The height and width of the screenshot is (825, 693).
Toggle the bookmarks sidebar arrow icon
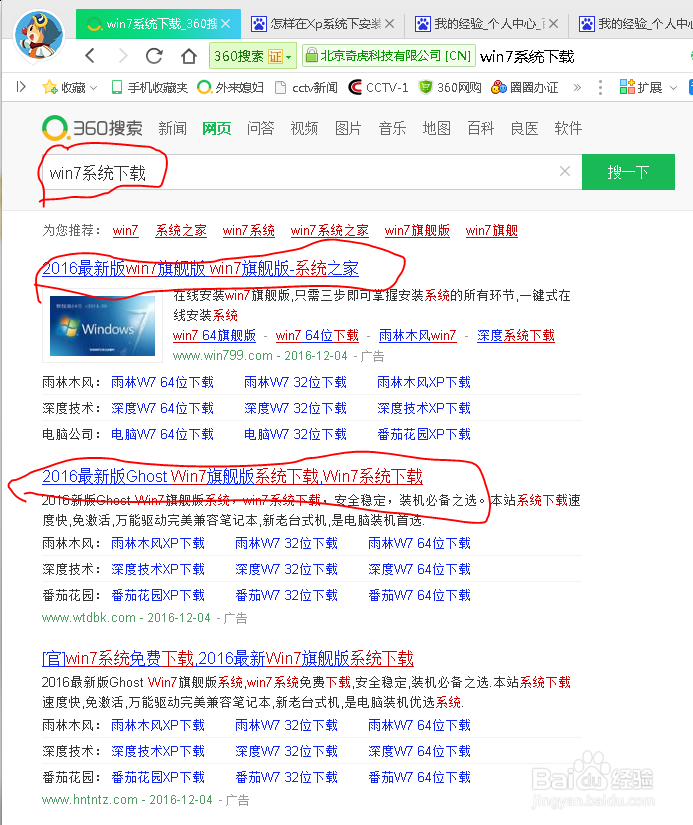21,87
